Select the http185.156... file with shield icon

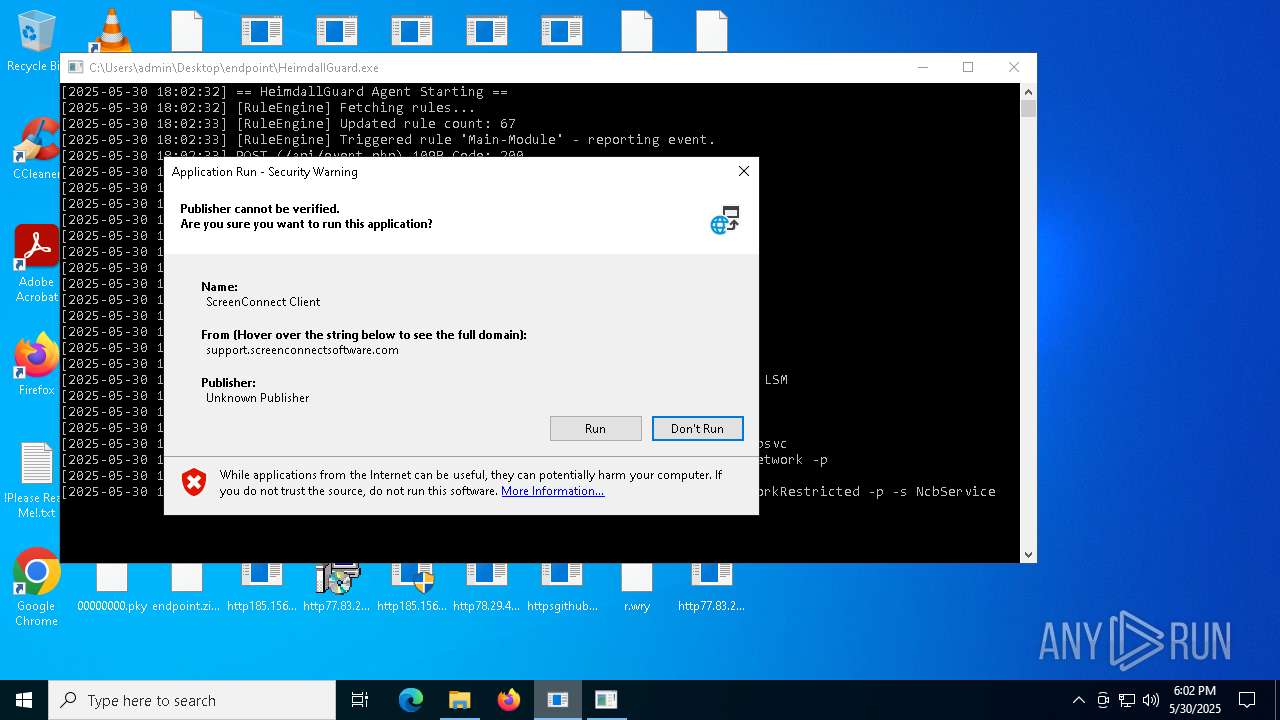click(412, 588)
